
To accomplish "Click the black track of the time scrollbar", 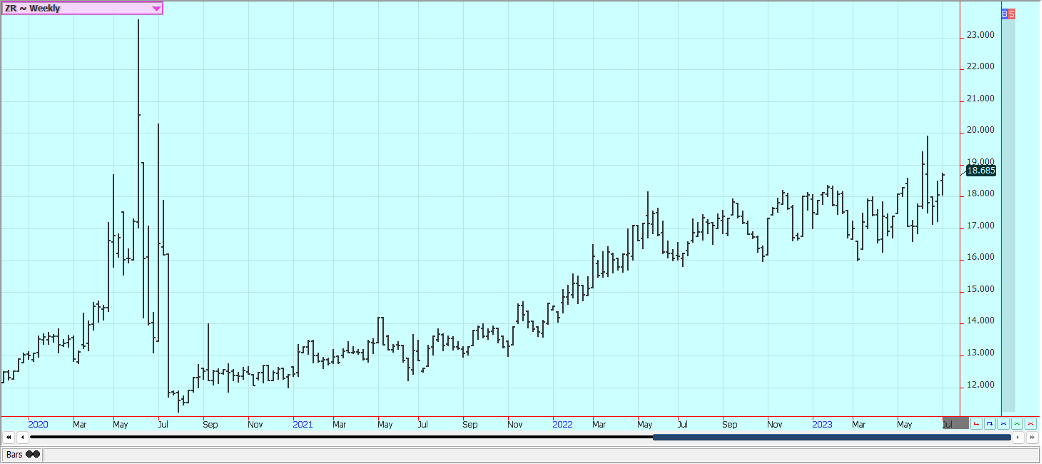I will 342,437.
